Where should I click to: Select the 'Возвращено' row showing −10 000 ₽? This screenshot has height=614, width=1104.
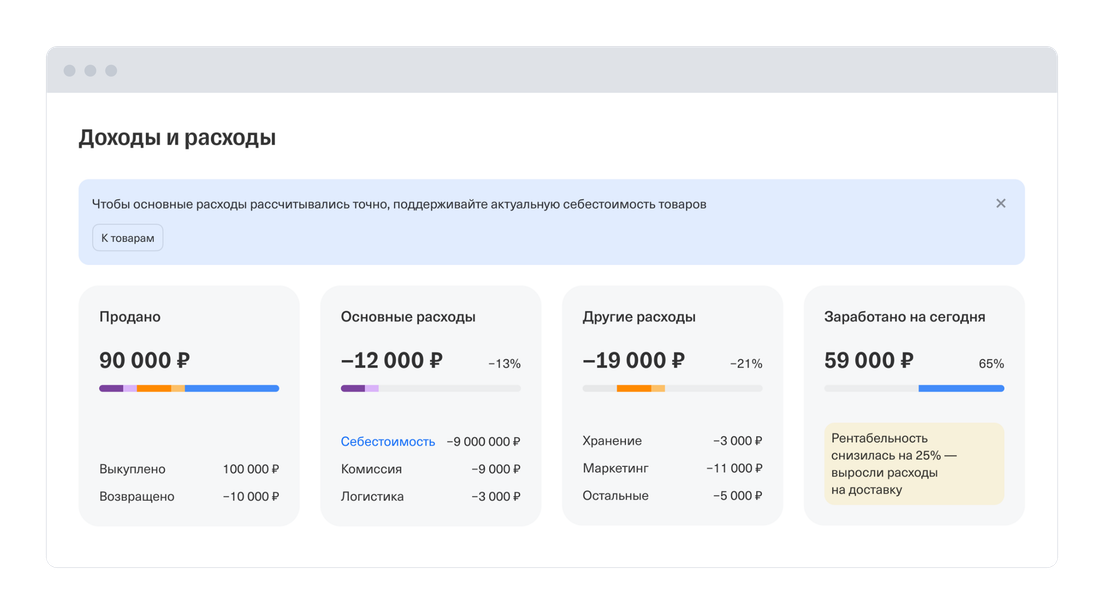coord(189,496)
